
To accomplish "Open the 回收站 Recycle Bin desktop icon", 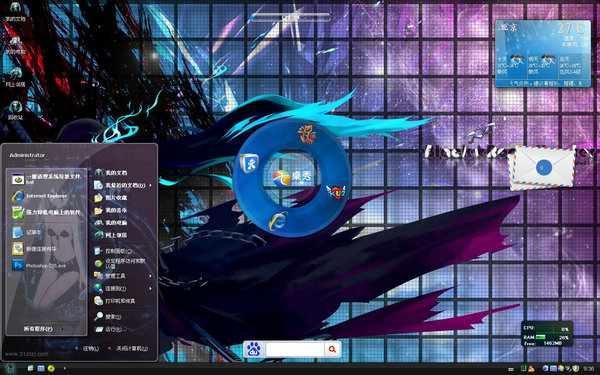I will 15,111.
